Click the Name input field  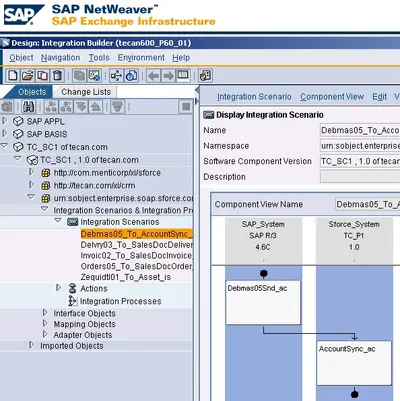click(360, 130)
